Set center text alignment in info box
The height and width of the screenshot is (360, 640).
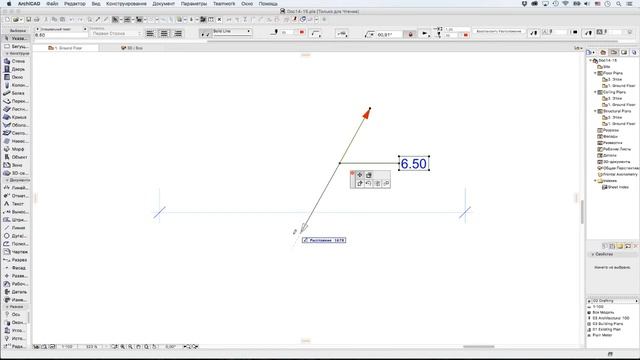164,33
